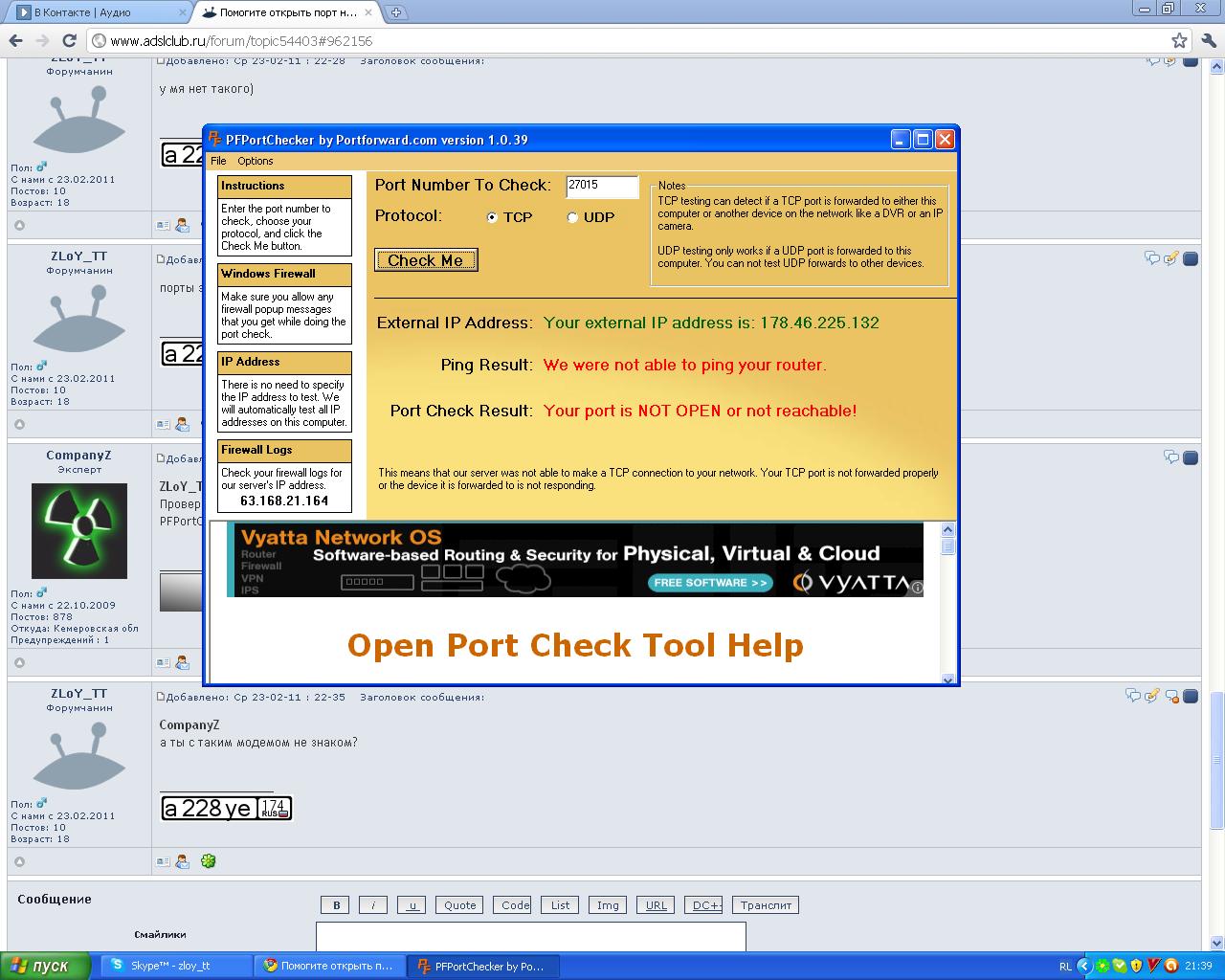Image resolution: width=1225 pixels, height=980 pixels.
Task: Click the yellow security shield tray icon
Action: (1136, 966)
